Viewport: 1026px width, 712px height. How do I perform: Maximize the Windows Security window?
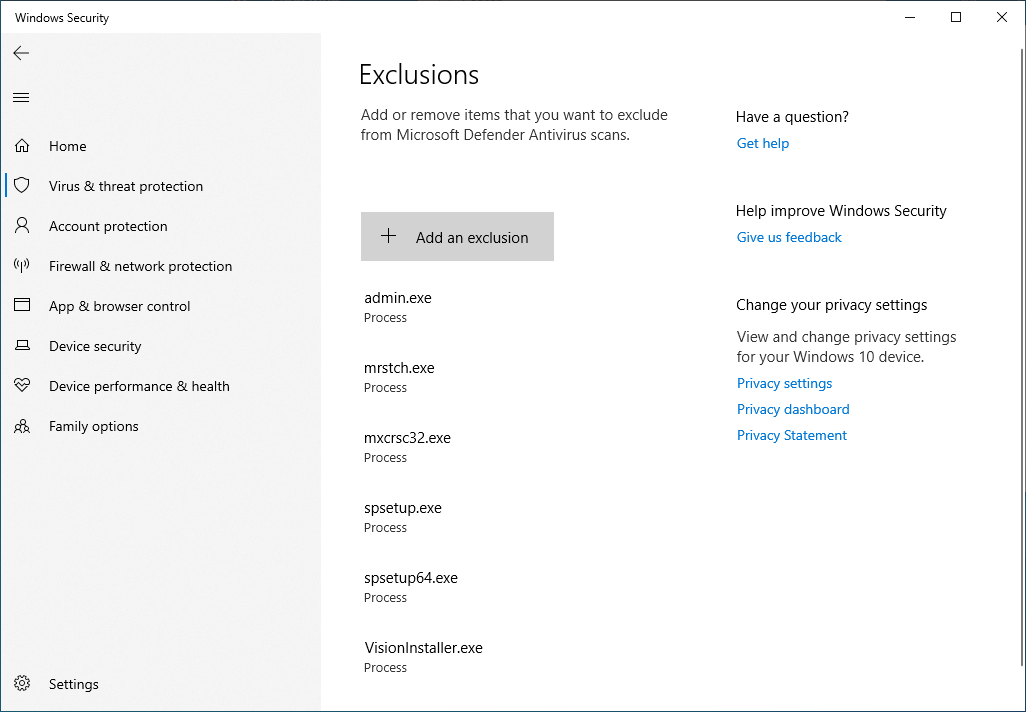click(956, 17)
